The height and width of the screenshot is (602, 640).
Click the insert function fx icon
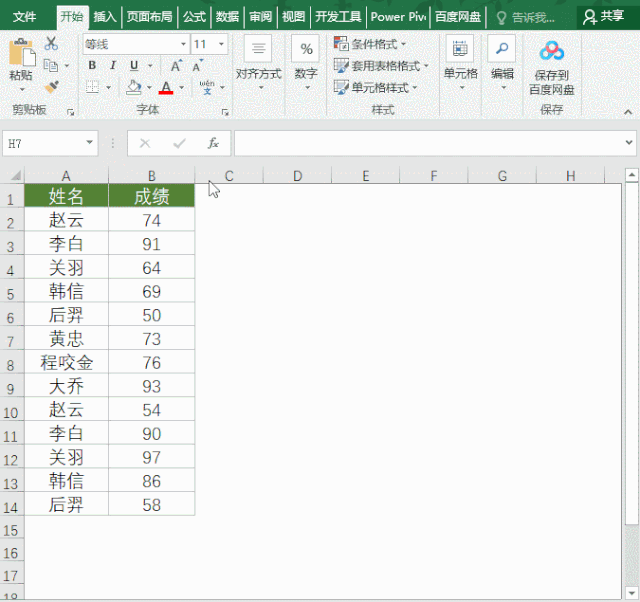pos(213,143)
